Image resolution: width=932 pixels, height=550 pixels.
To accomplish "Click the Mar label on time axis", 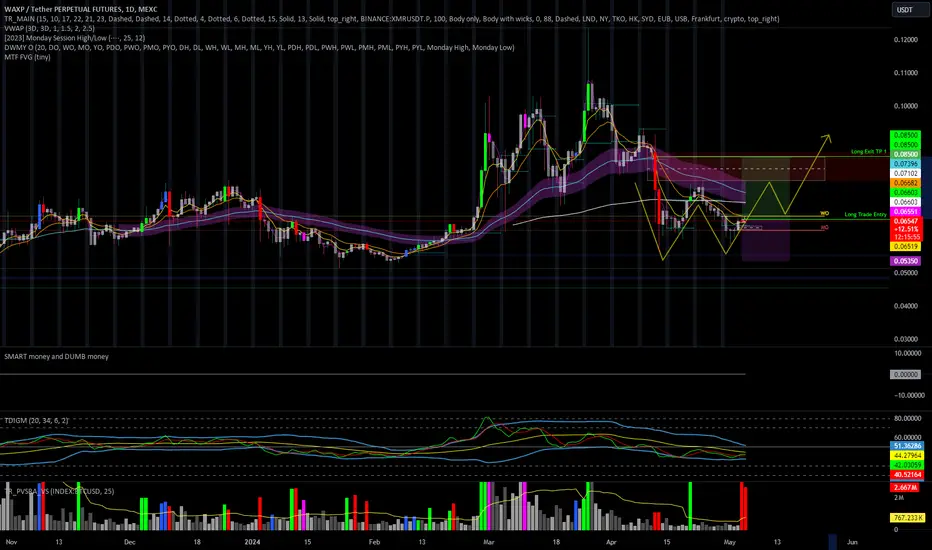I will (489, 542).
